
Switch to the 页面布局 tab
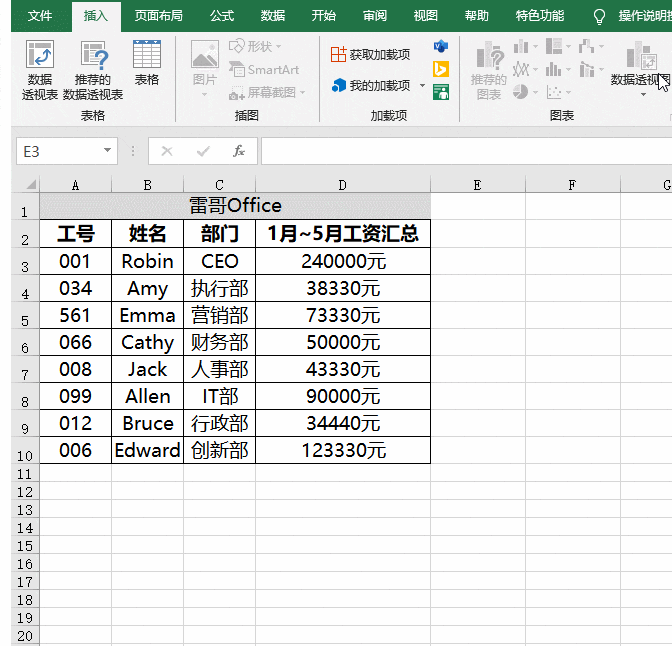click(x=159, y=16)
